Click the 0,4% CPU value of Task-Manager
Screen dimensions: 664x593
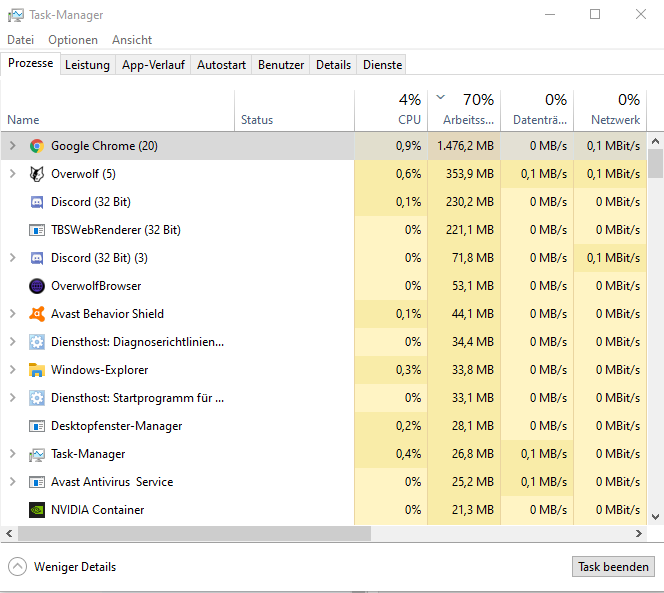tap(408, 454)
